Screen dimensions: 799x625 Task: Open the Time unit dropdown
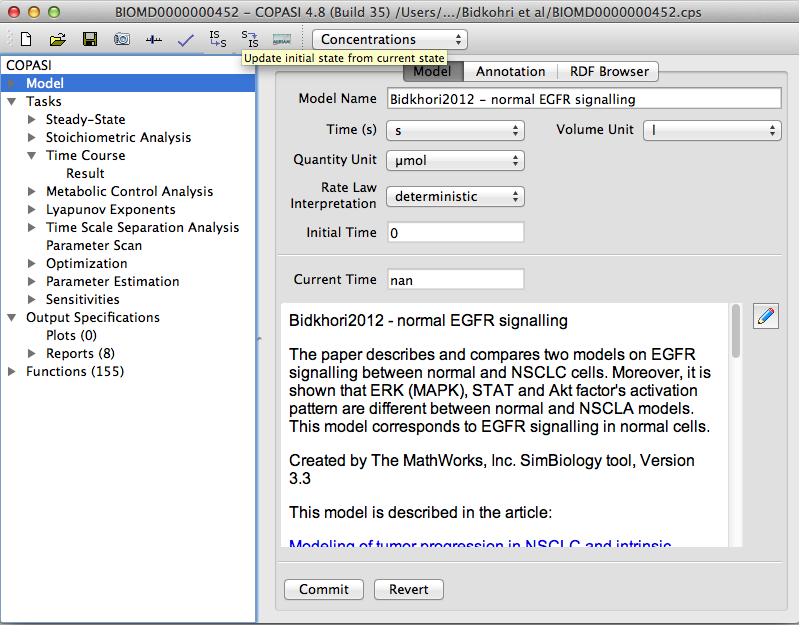(456, 130)
